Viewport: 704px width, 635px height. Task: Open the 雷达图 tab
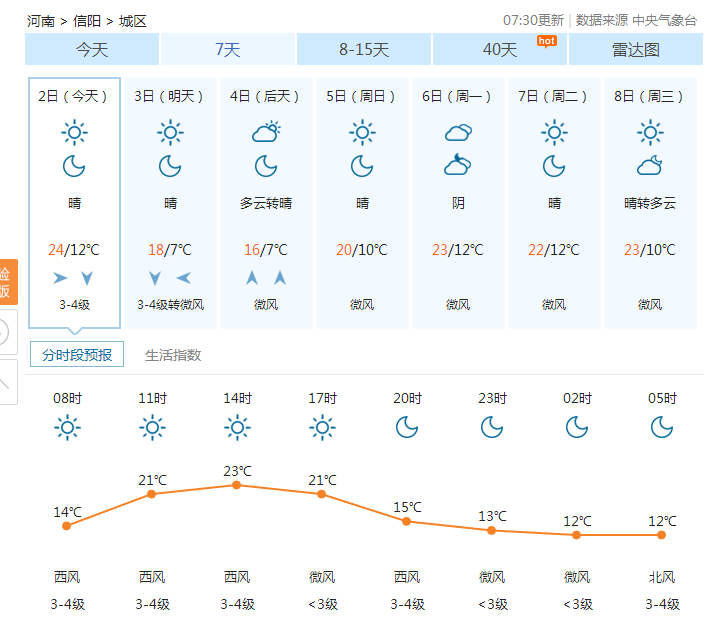(x=636, y=49)
